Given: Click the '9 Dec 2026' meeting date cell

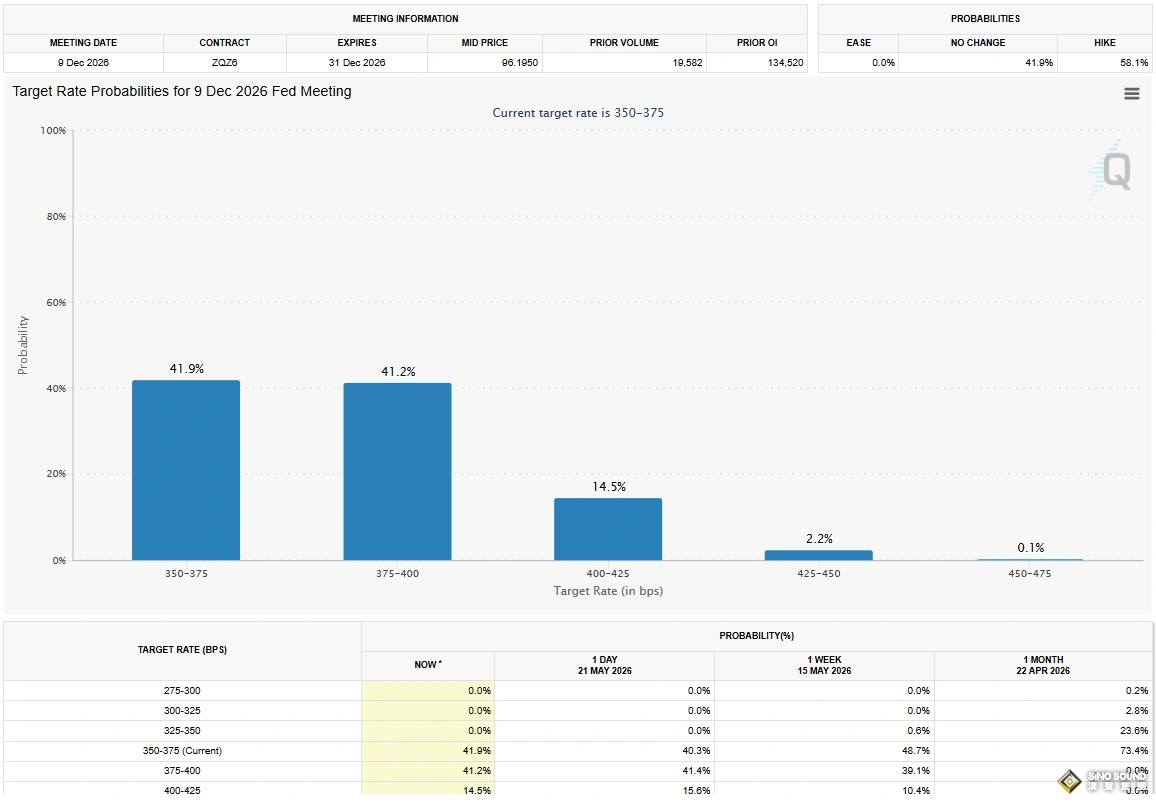Looking at the screenshot, I should click(x=83, y=63).
